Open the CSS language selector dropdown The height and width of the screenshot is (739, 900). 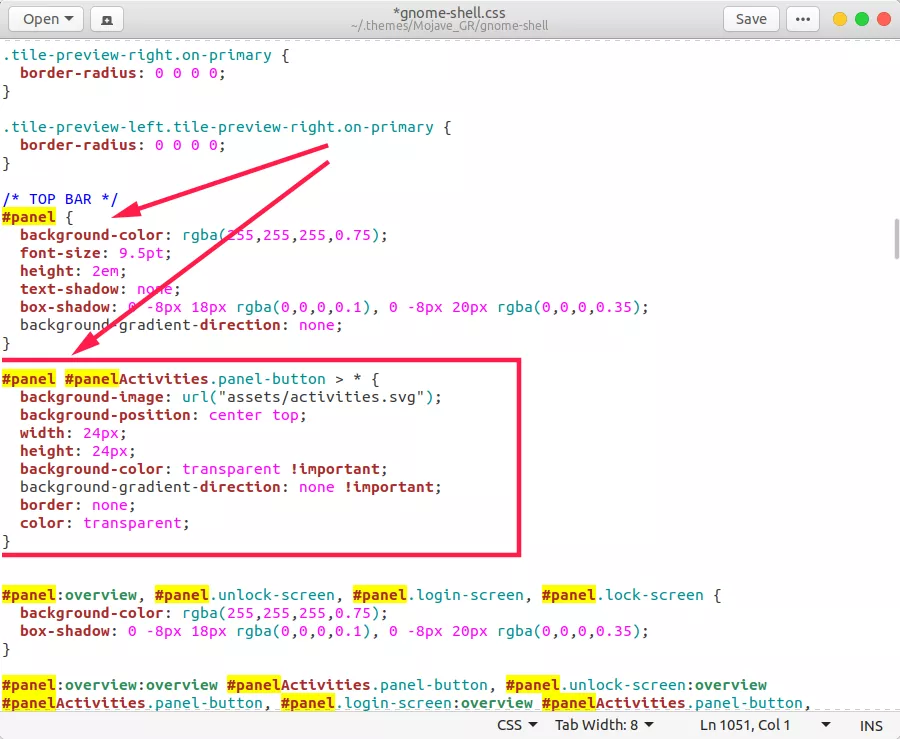(x=517, y=725)
